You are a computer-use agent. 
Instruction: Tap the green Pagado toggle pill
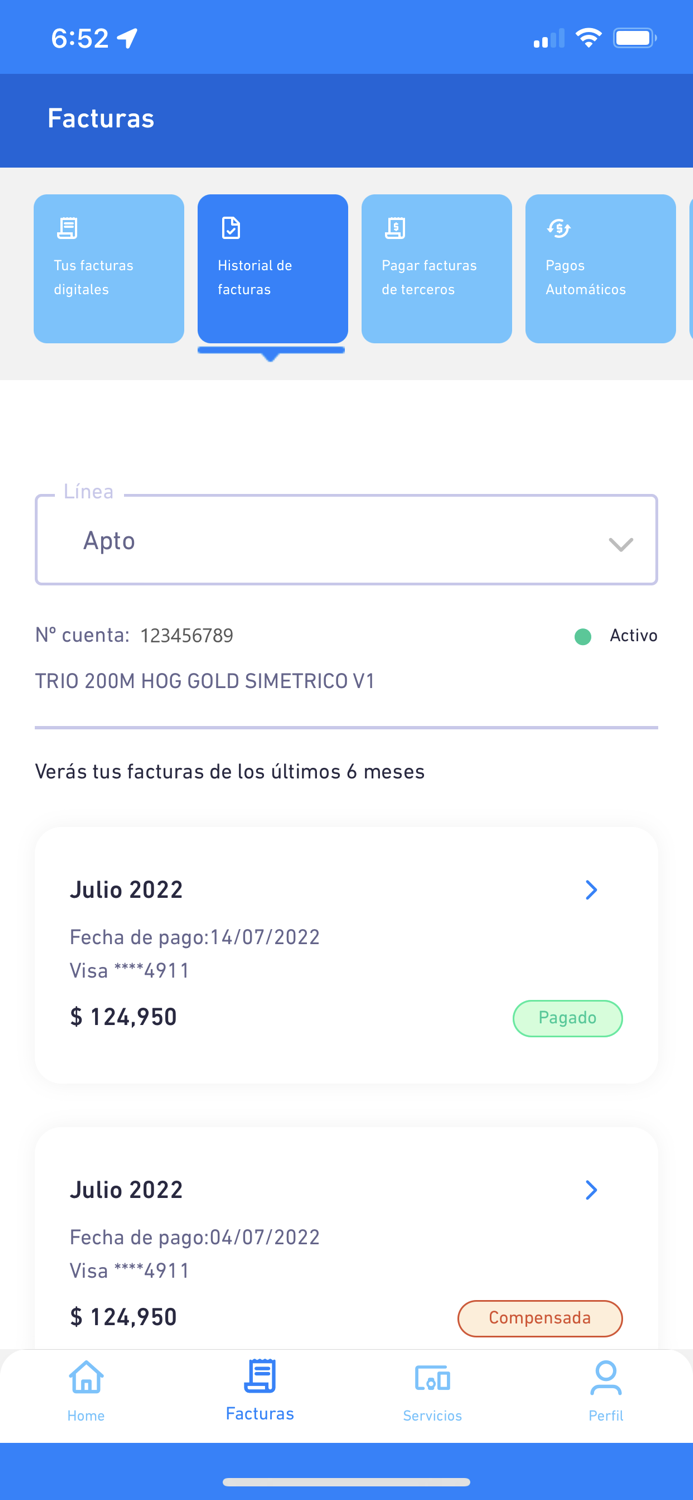tap(568, 1018)
